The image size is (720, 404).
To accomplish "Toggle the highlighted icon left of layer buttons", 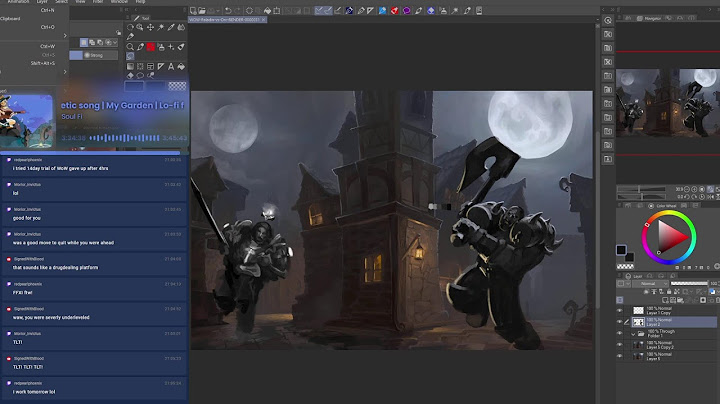I will pos(619,300).
